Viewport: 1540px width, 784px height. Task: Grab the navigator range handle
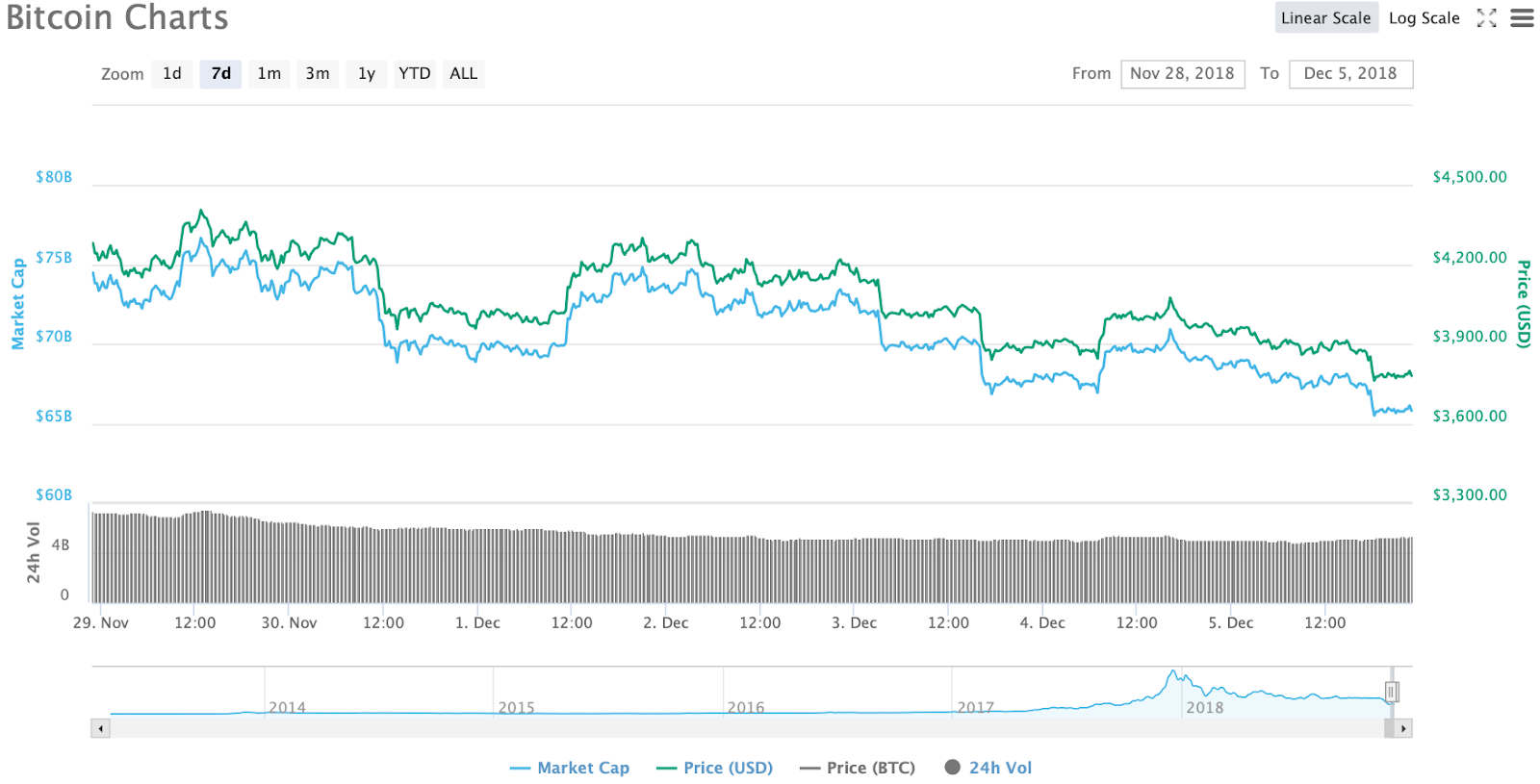pos(1392,692)
